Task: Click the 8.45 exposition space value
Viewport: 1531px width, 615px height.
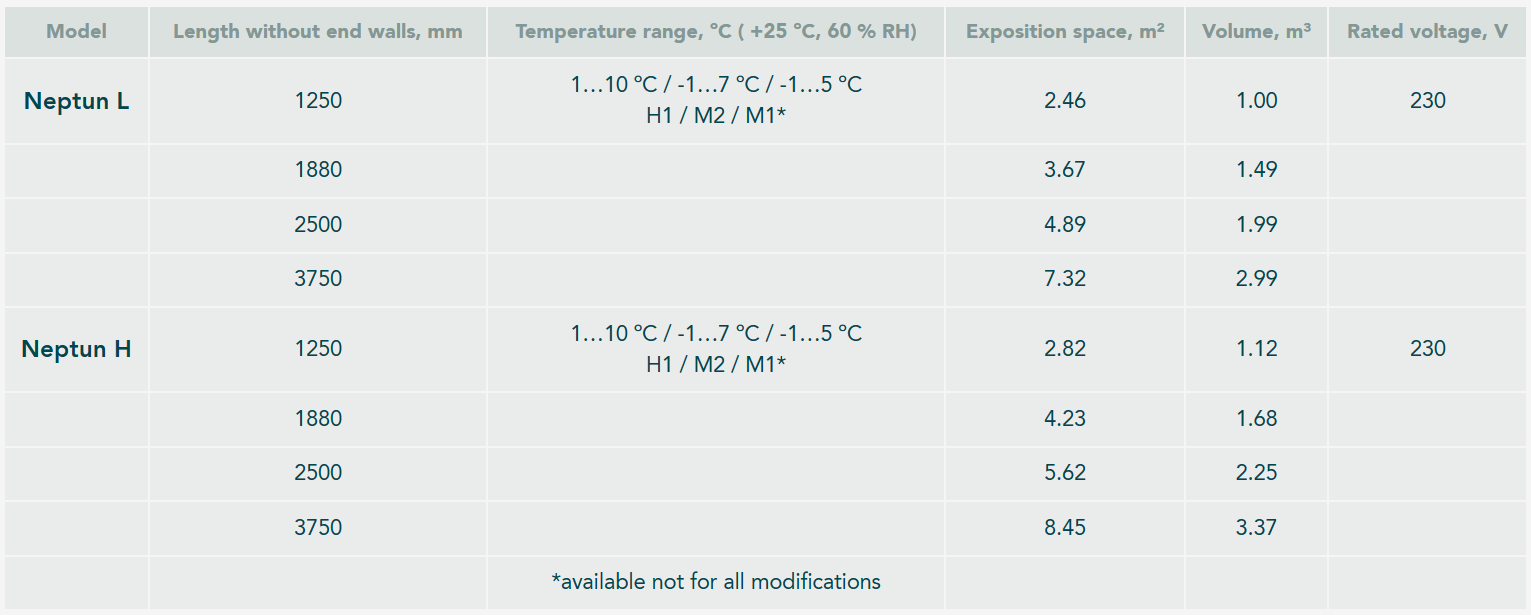Action: 1065,527
